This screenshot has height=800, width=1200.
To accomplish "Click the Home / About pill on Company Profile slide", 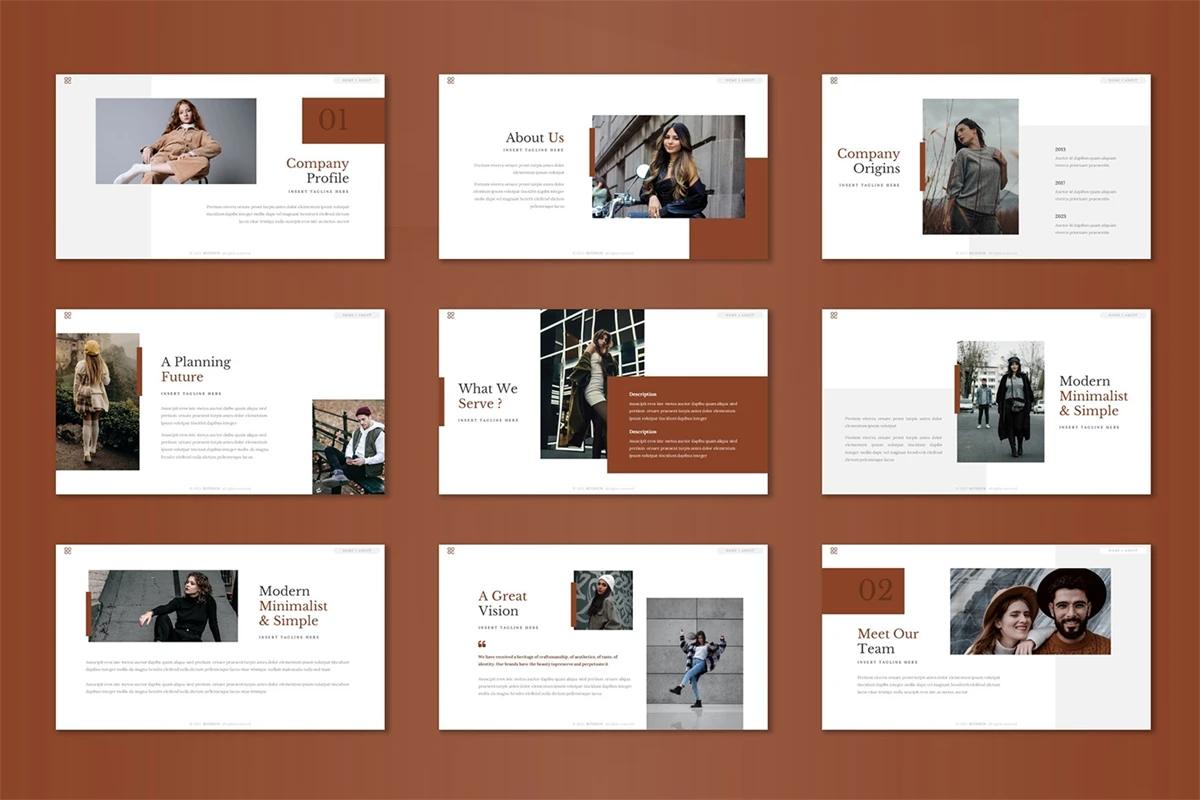I will [x=356, y=80].
